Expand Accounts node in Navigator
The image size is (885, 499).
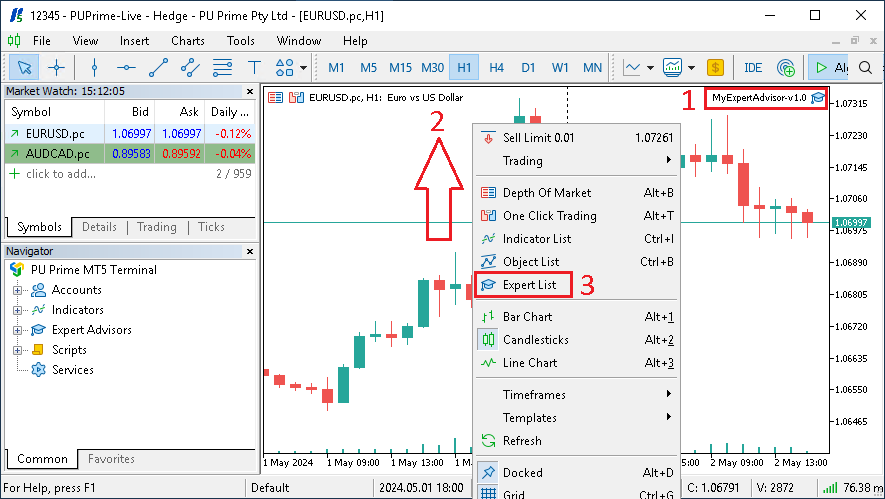[17, 290]
